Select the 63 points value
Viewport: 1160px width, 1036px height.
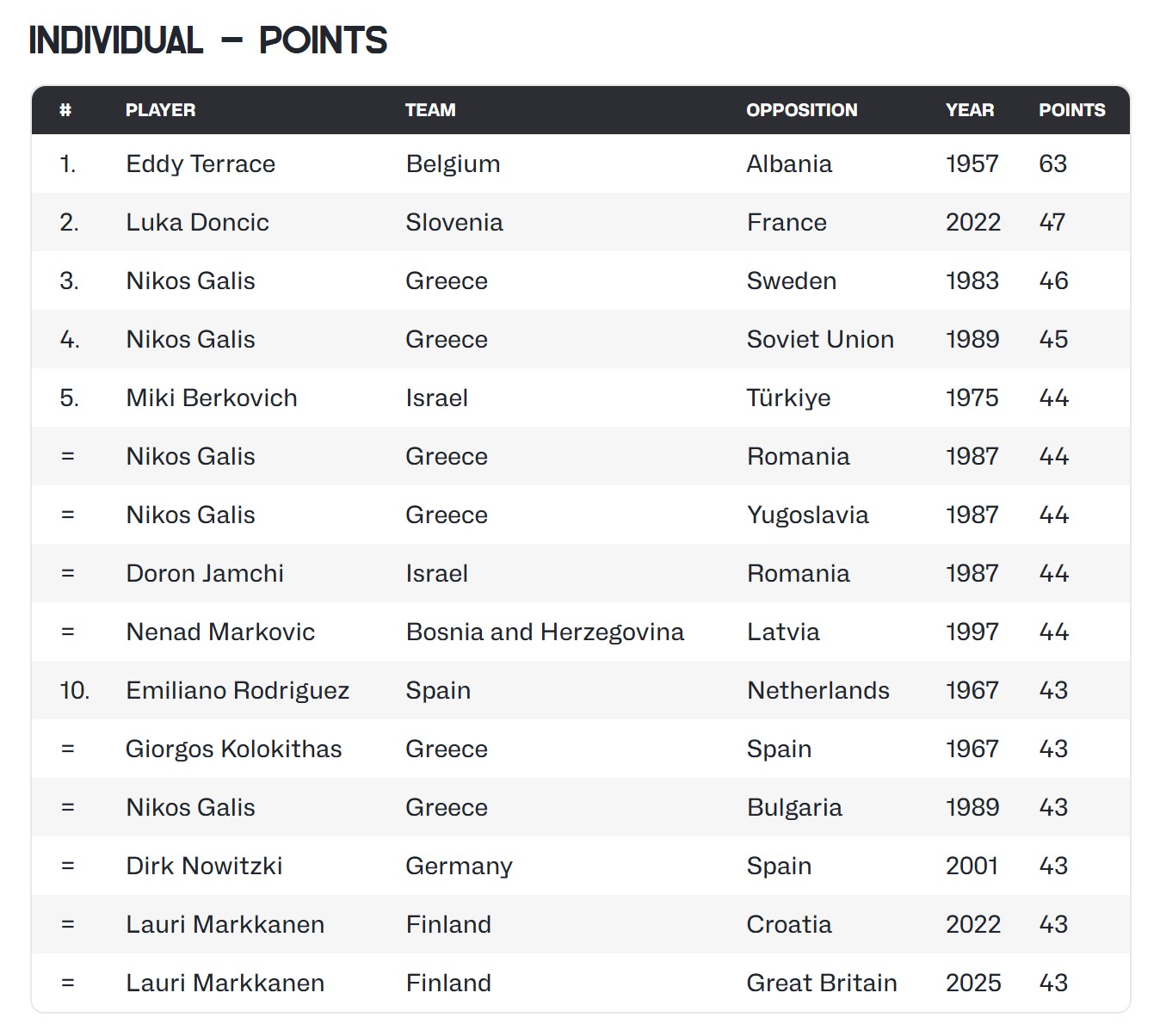[1052, 164]
